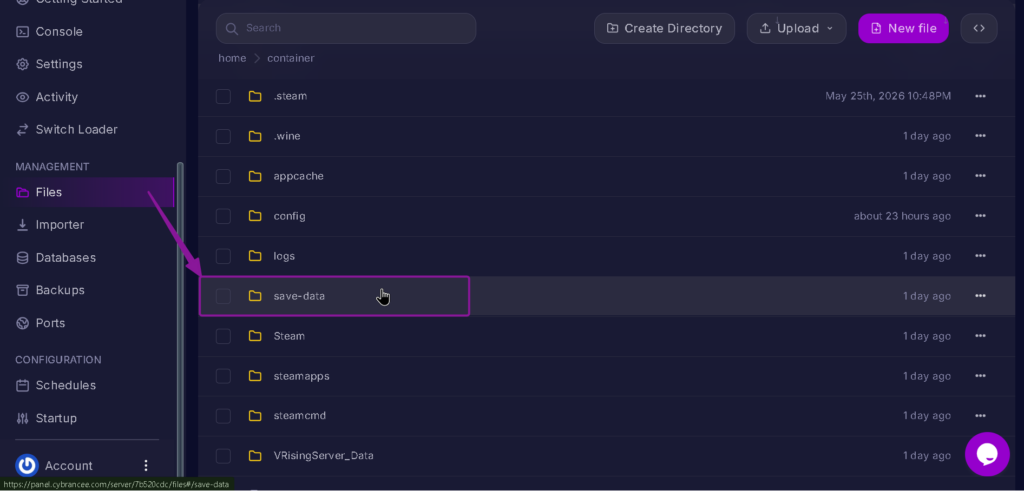Open Schedules under Configuration
The image size is (1024, 491).
click(x=56, y=385)
